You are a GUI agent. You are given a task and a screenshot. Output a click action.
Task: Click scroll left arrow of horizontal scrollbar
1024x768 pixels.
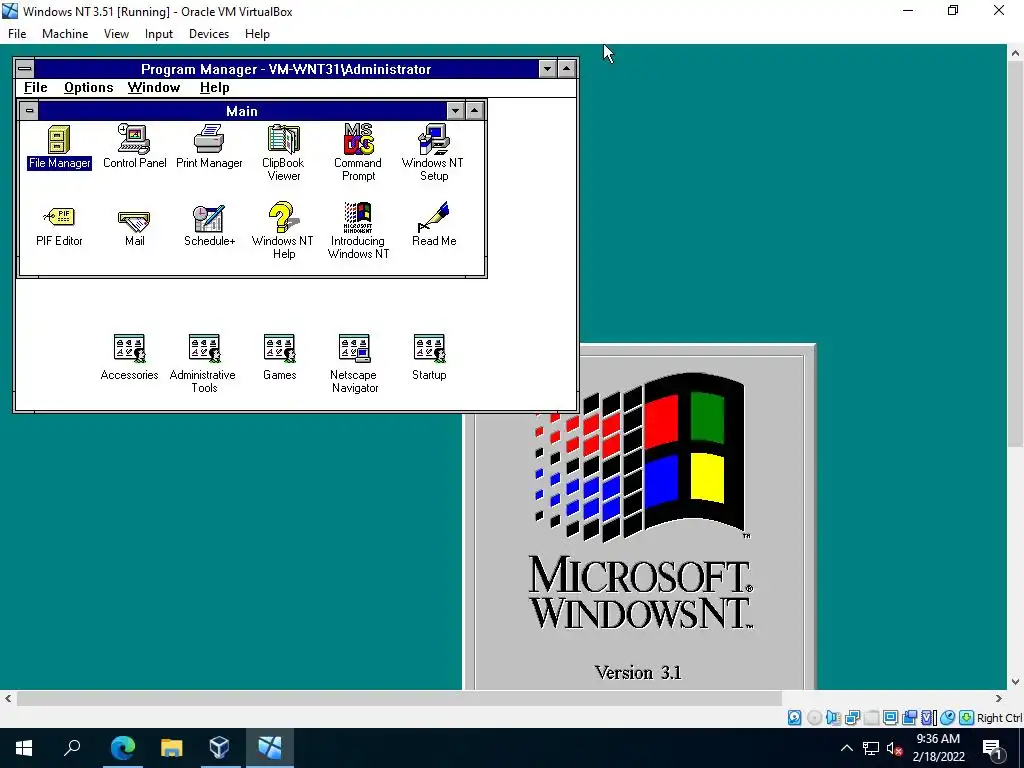pos(8,699)
